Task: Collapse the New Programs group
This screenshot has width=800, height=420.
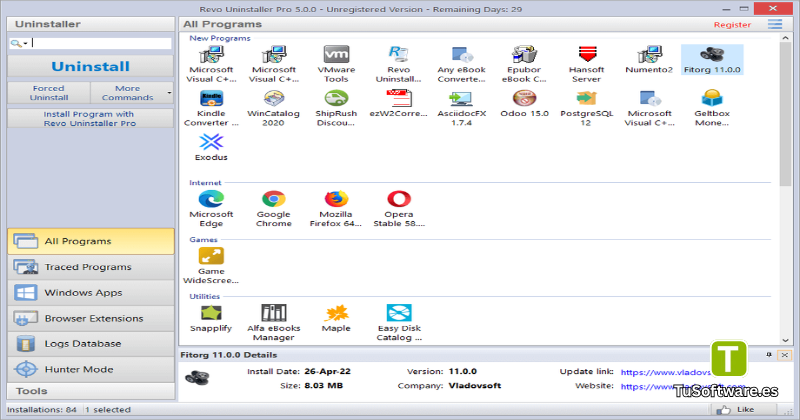Action: (x=219, y=38)
